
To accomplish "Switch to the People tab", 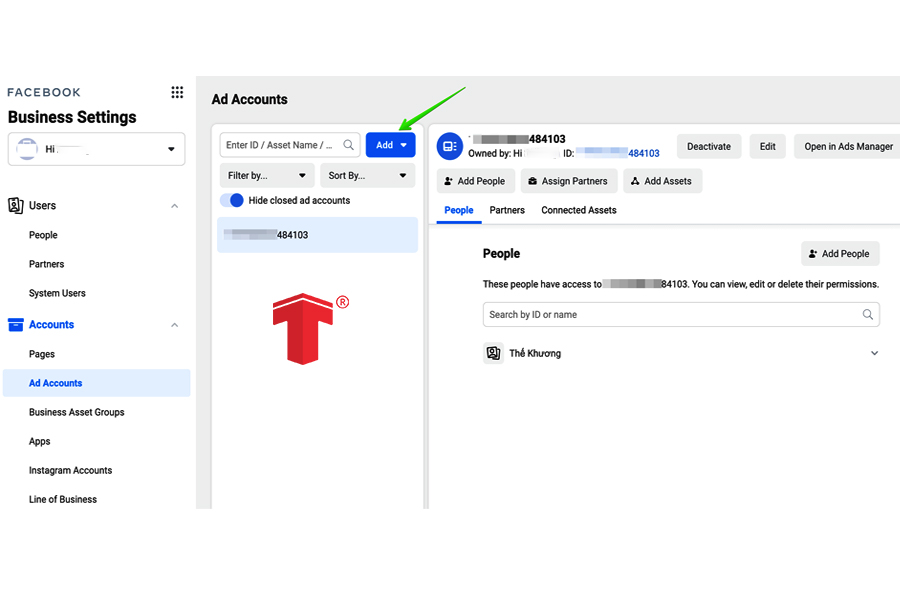I will click(459, 210).
